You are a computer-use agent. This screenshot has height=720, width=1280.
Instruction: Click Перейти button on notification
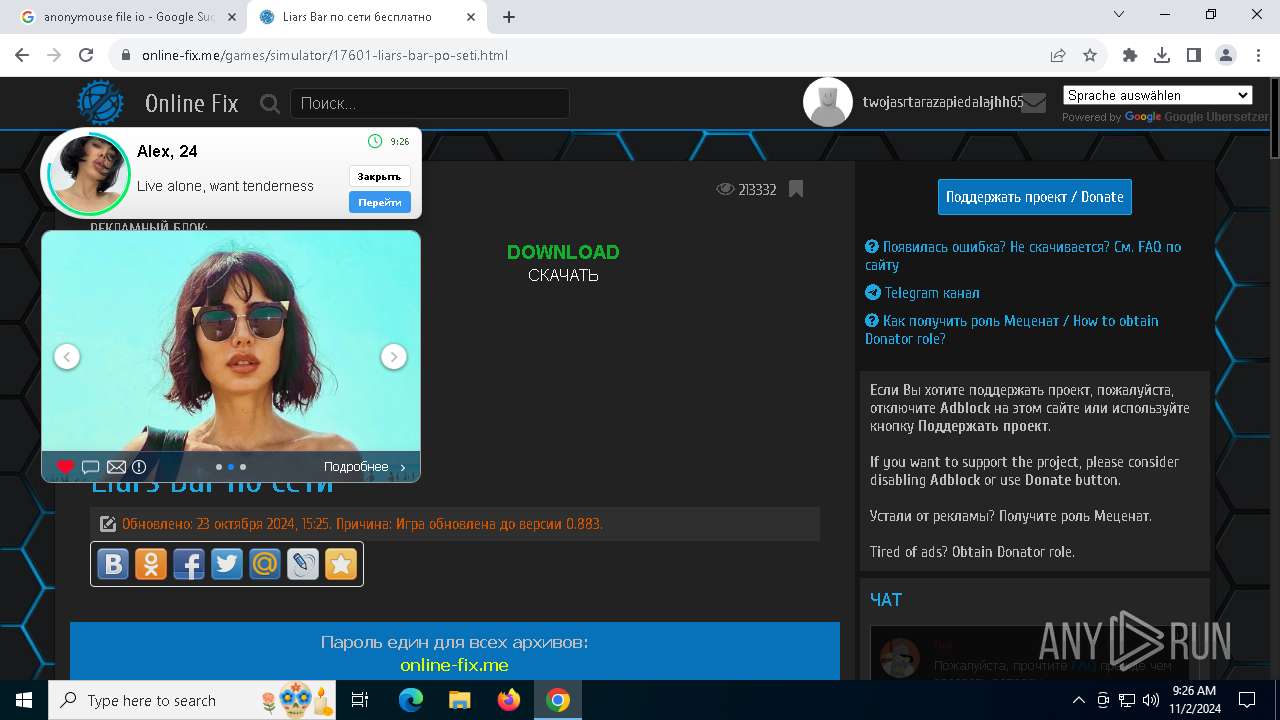[380, 202]
